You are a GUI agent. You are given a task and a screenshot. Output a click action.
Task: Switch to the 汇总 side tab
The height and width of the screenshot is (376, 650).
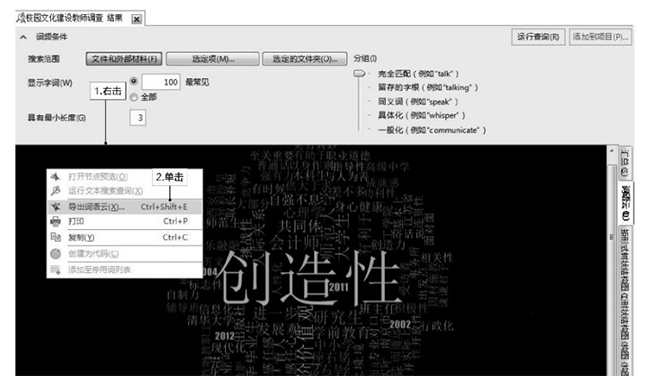pos(625,163)
